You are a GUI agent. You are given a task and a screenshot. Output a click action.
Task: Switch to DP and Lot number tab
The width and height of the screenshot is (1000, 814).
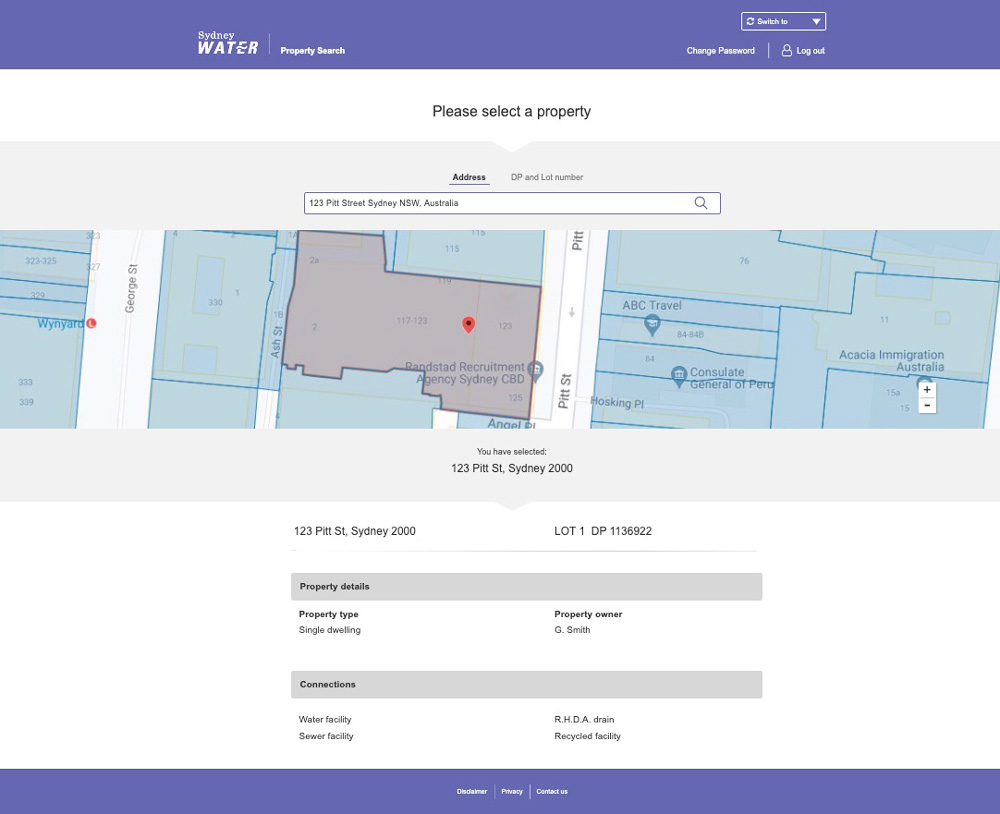[546, 177]
